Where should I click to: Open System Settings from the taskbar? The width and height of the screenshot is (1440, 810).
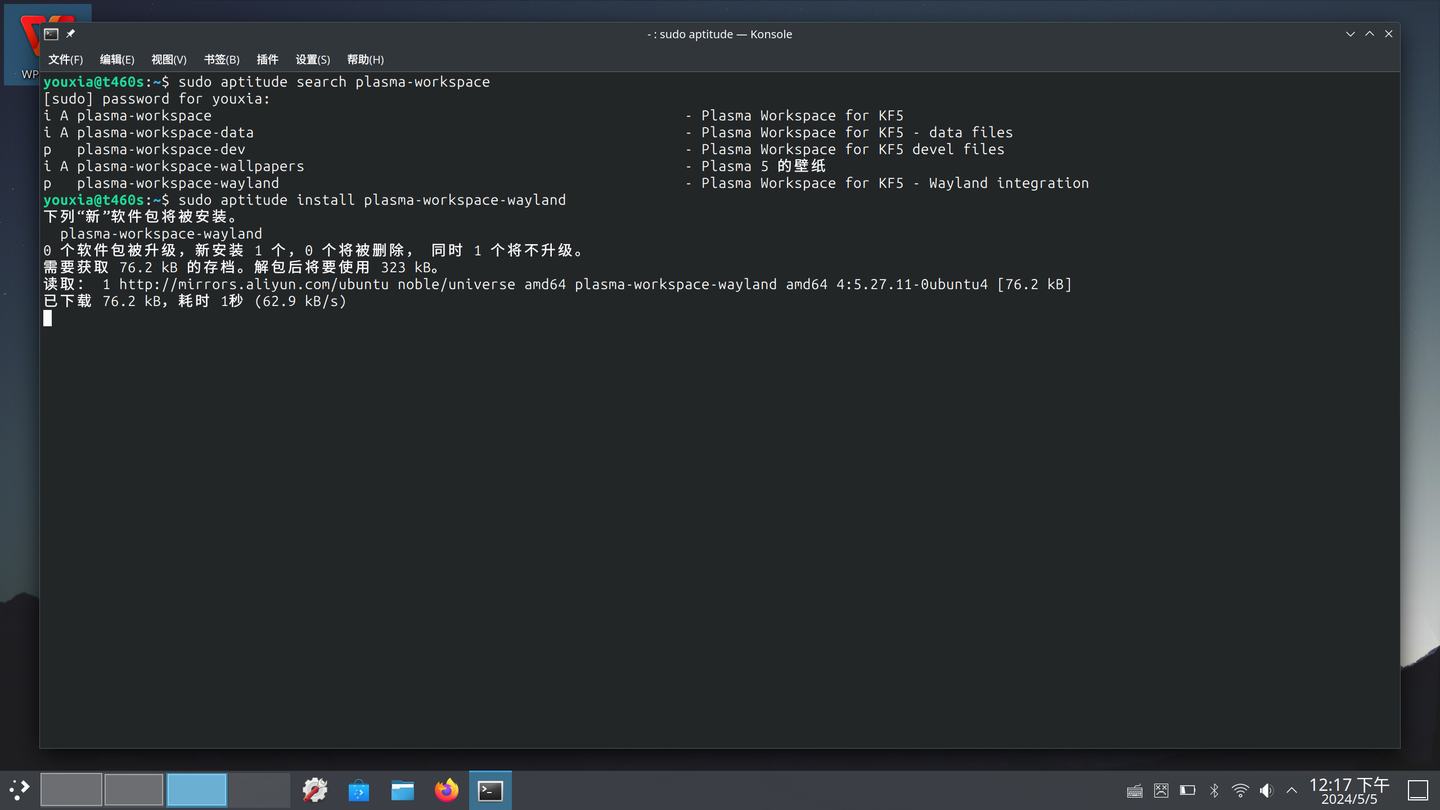(x=315, y=789)
